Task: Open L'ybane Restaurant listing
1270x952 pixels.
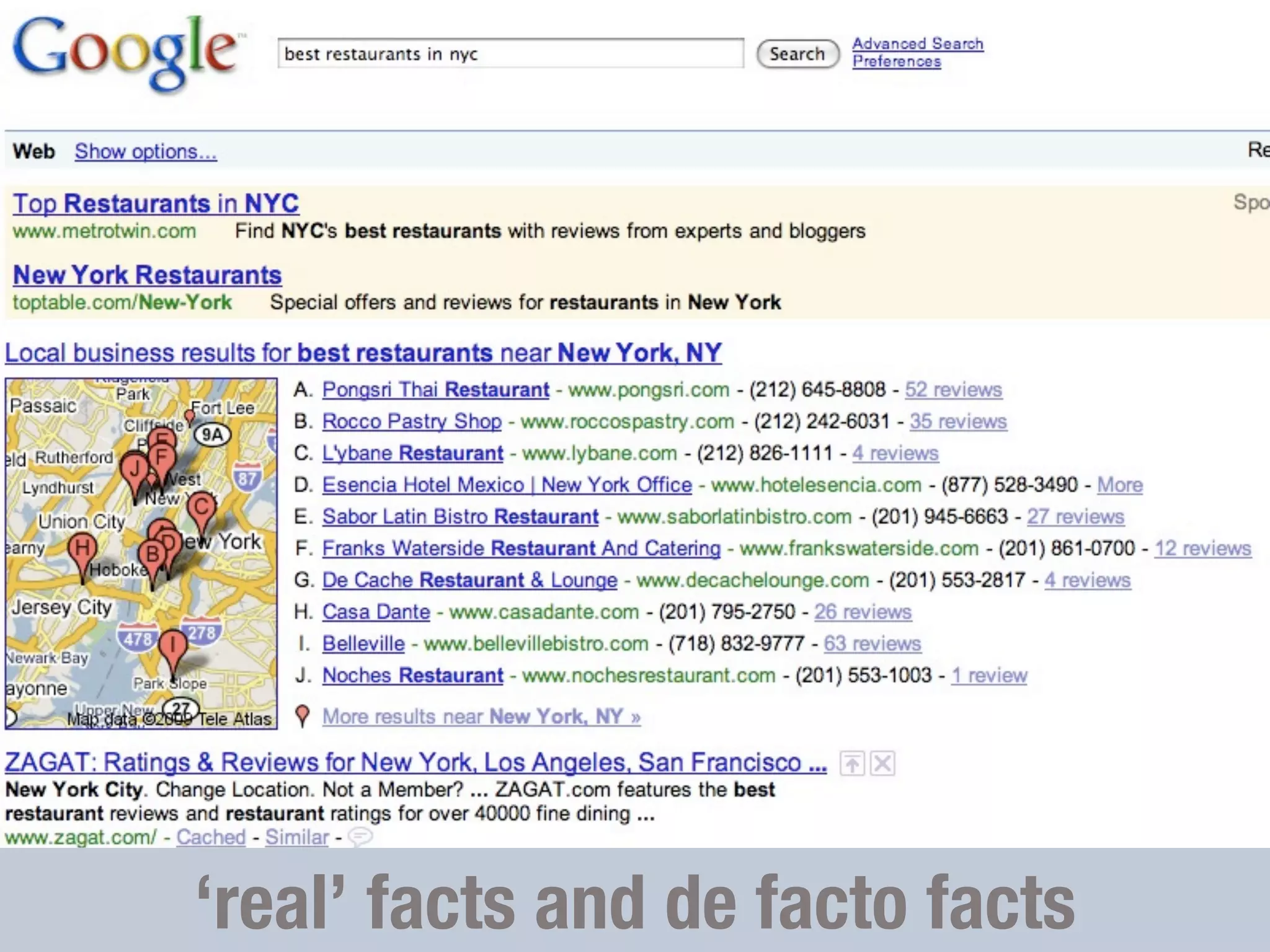Action: 412,452
